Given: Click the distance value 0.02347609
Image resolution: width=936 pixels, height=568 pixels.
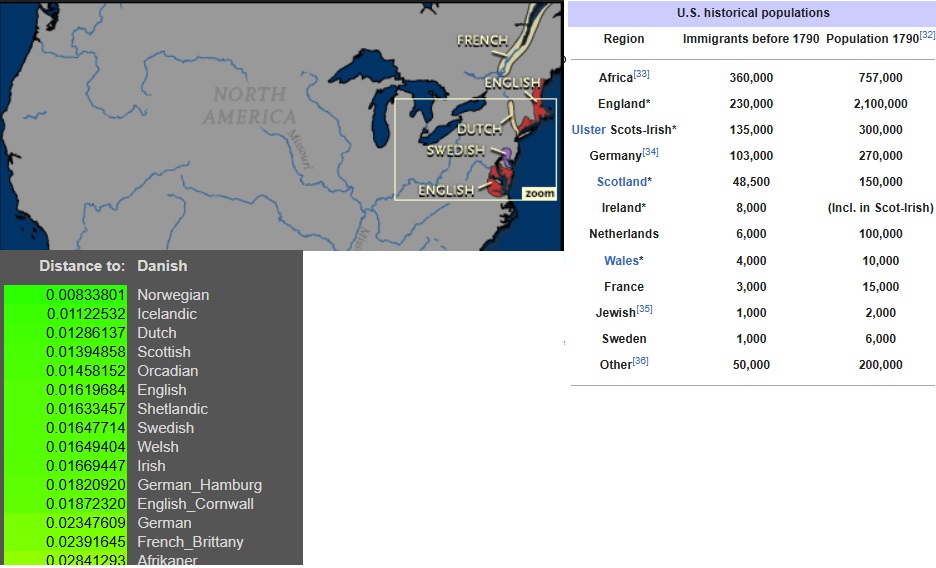Looking at the screenshot, I should 86,523.
